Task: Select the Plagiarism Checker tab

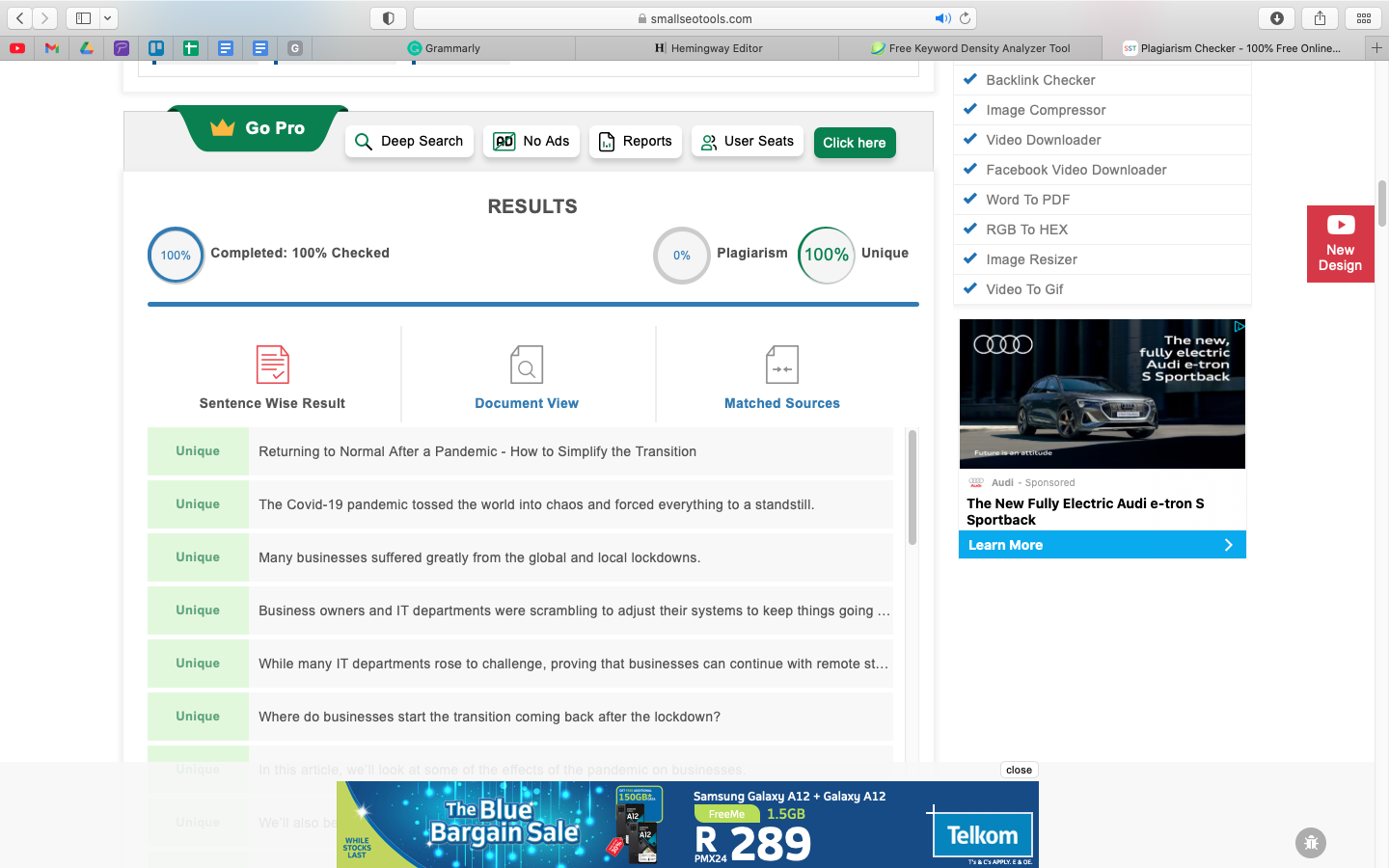Action: click(x=1233, y=48)
